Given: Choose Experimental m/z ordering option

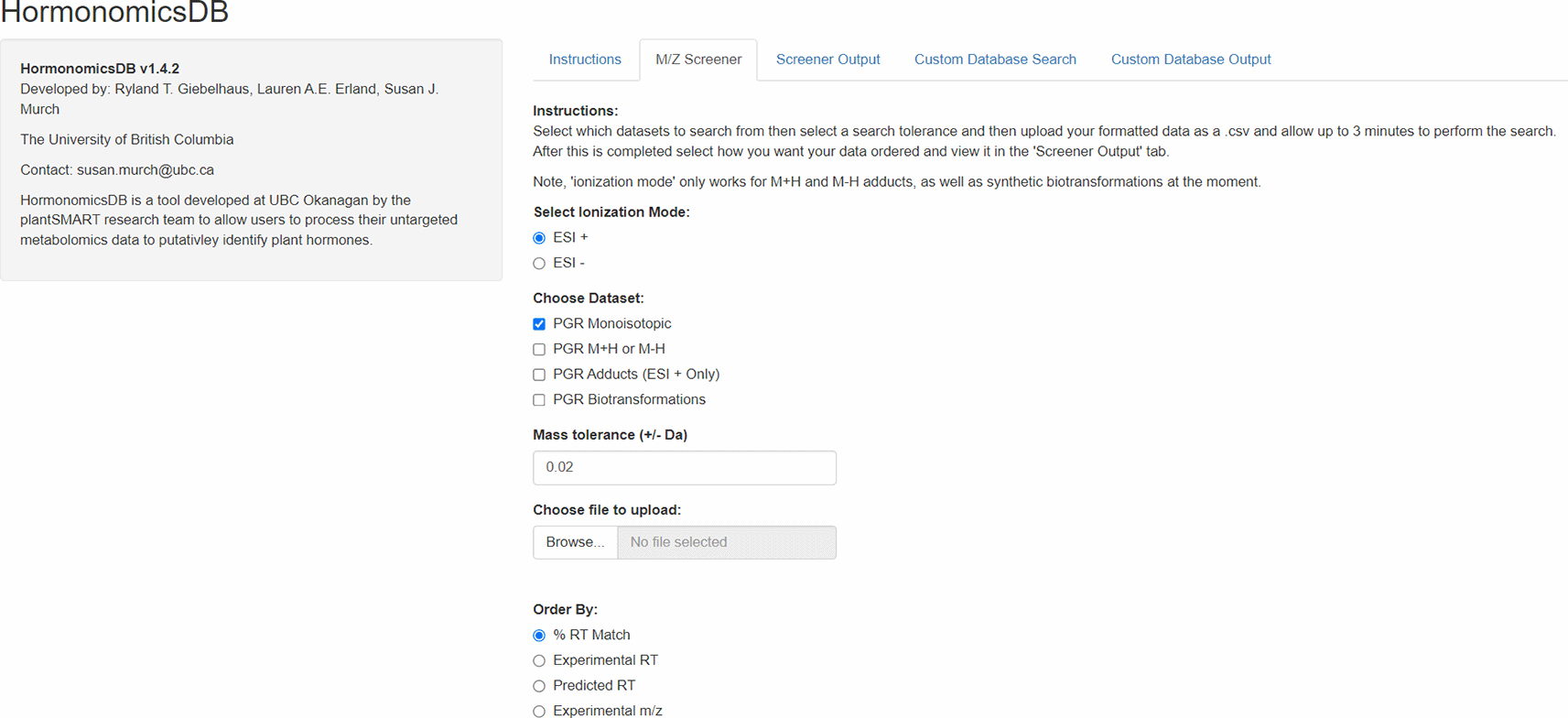Looking at the screenshot, I should 539,711.
